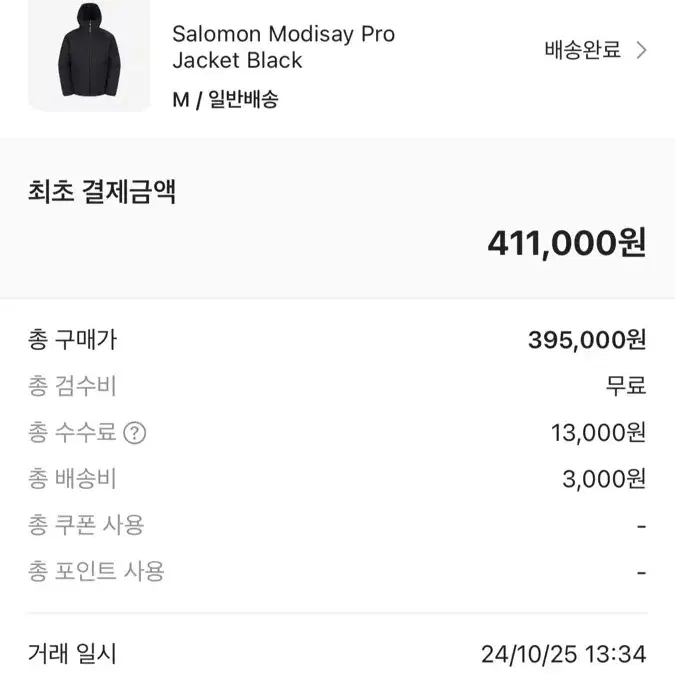Tap the 거래 일시 label

pyautogui.click(x=72, y=653)
